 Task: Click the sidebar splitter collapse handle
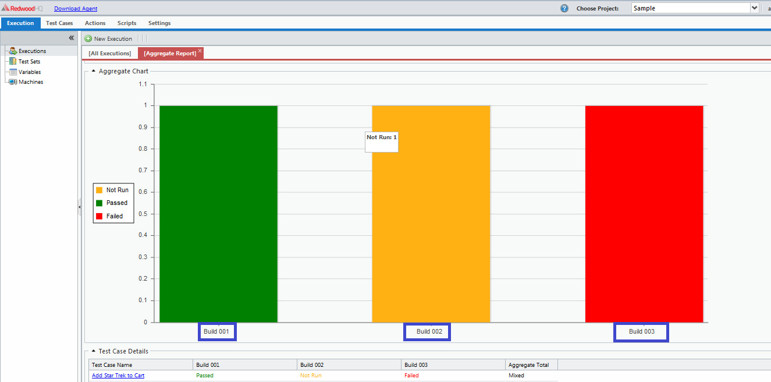(79, 207)
